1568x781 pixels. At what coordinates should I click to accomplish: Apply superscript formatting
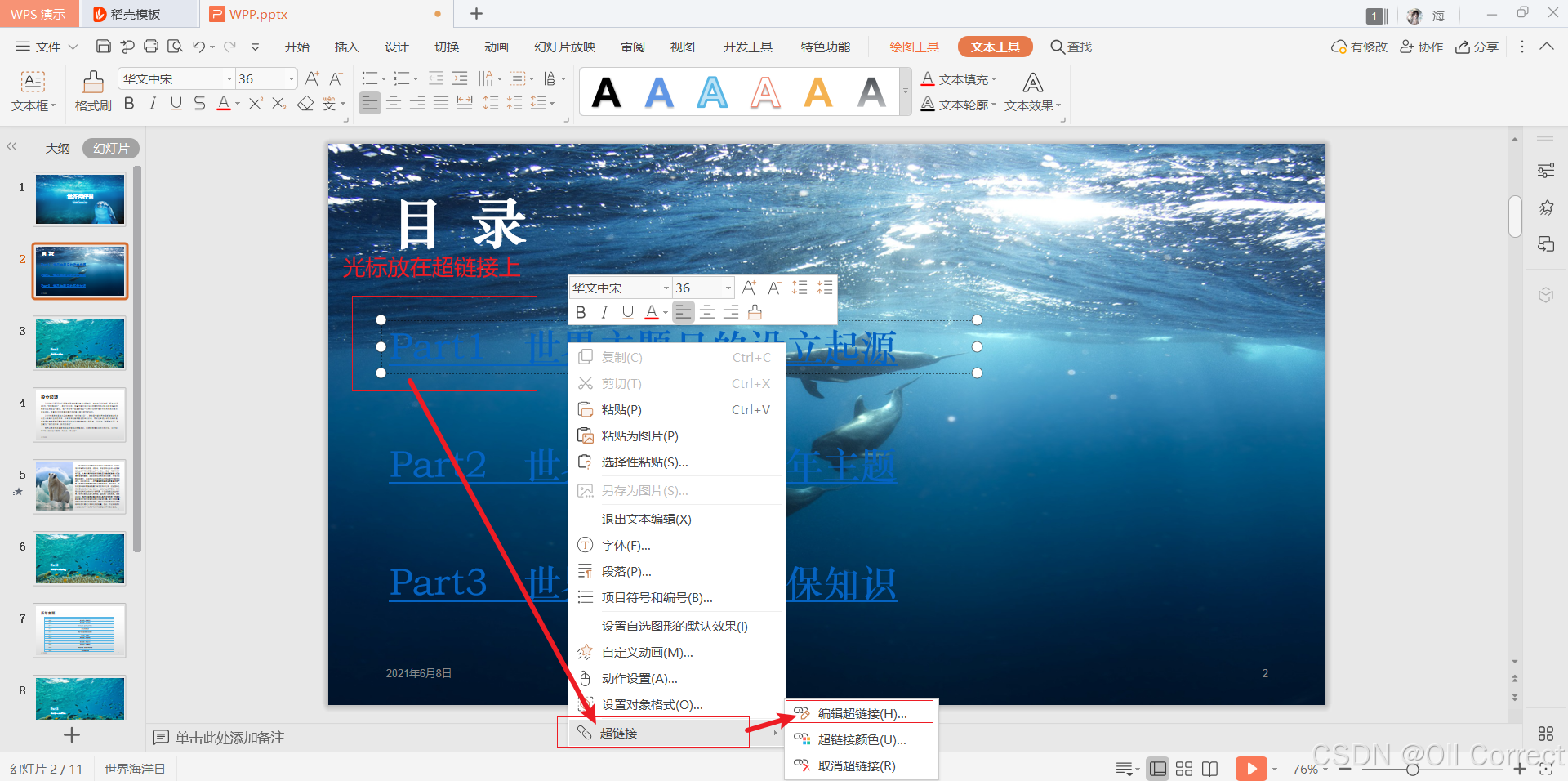point(256,104)
